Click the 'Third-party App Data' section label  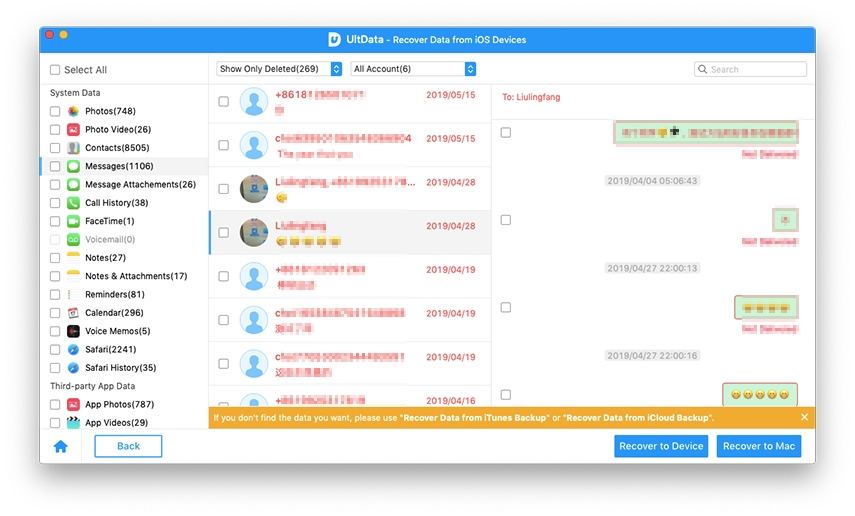click(x=93, y=386)
